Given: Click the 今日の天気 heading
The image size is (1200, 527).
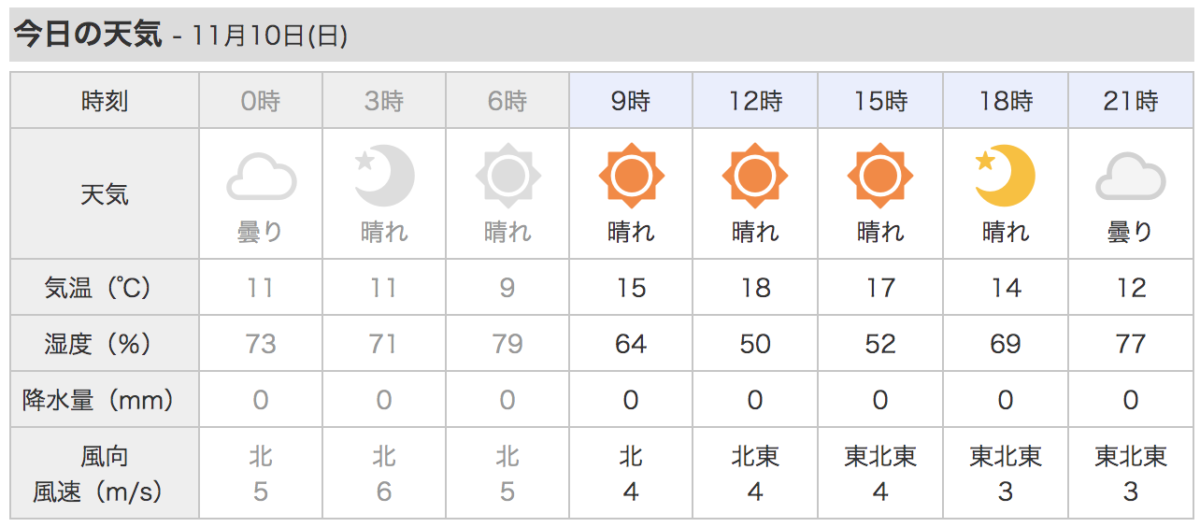Looking at the screenshot, I should point(87,35).
